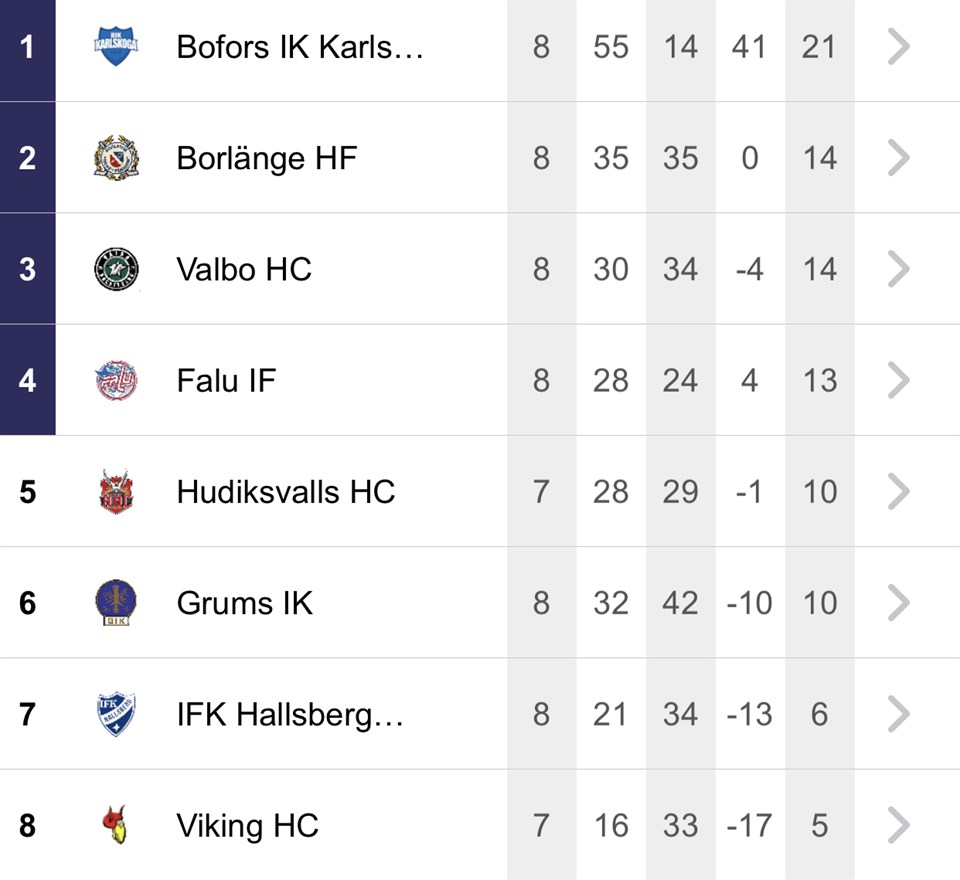Click the Viking HC team logo

pos(116,825)
